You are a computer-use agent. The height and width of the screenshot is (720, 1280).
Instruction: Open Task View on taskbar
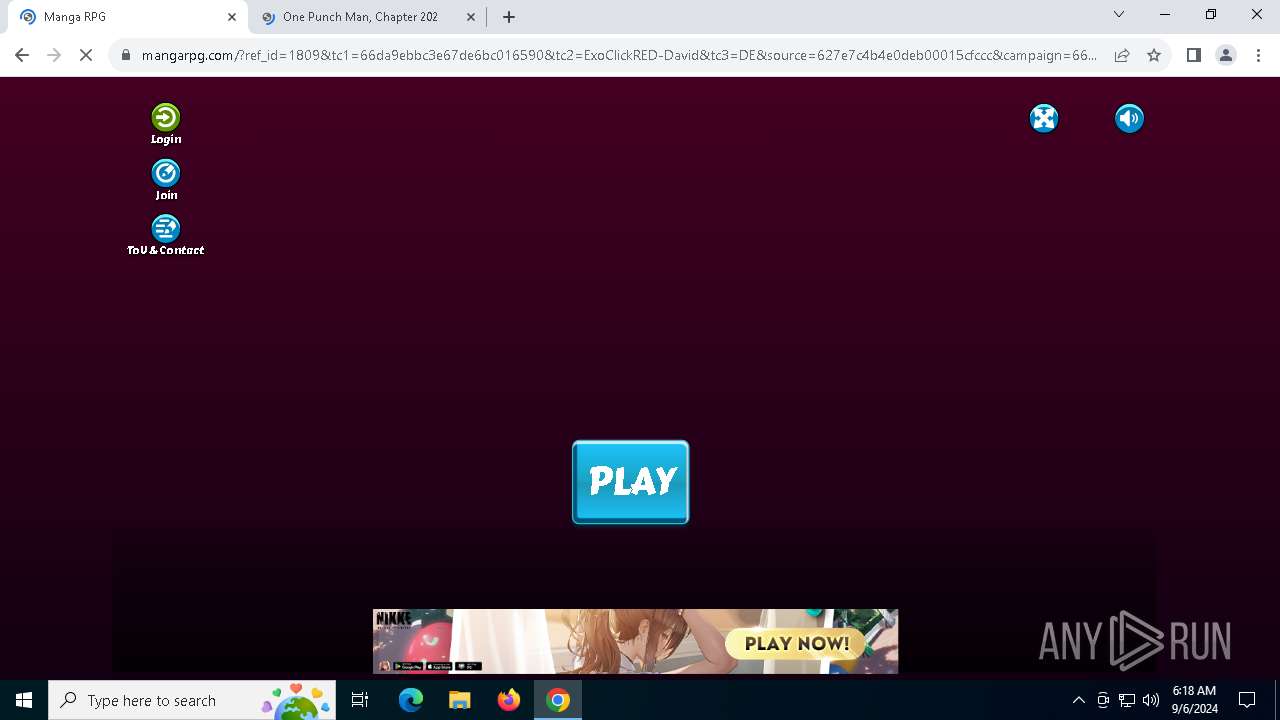tap(361, 700)
